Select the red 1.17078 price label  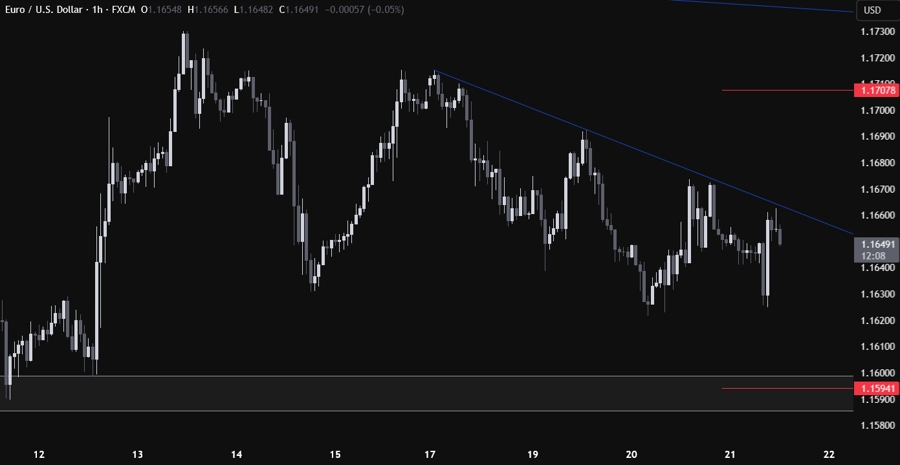coord(877,91)
